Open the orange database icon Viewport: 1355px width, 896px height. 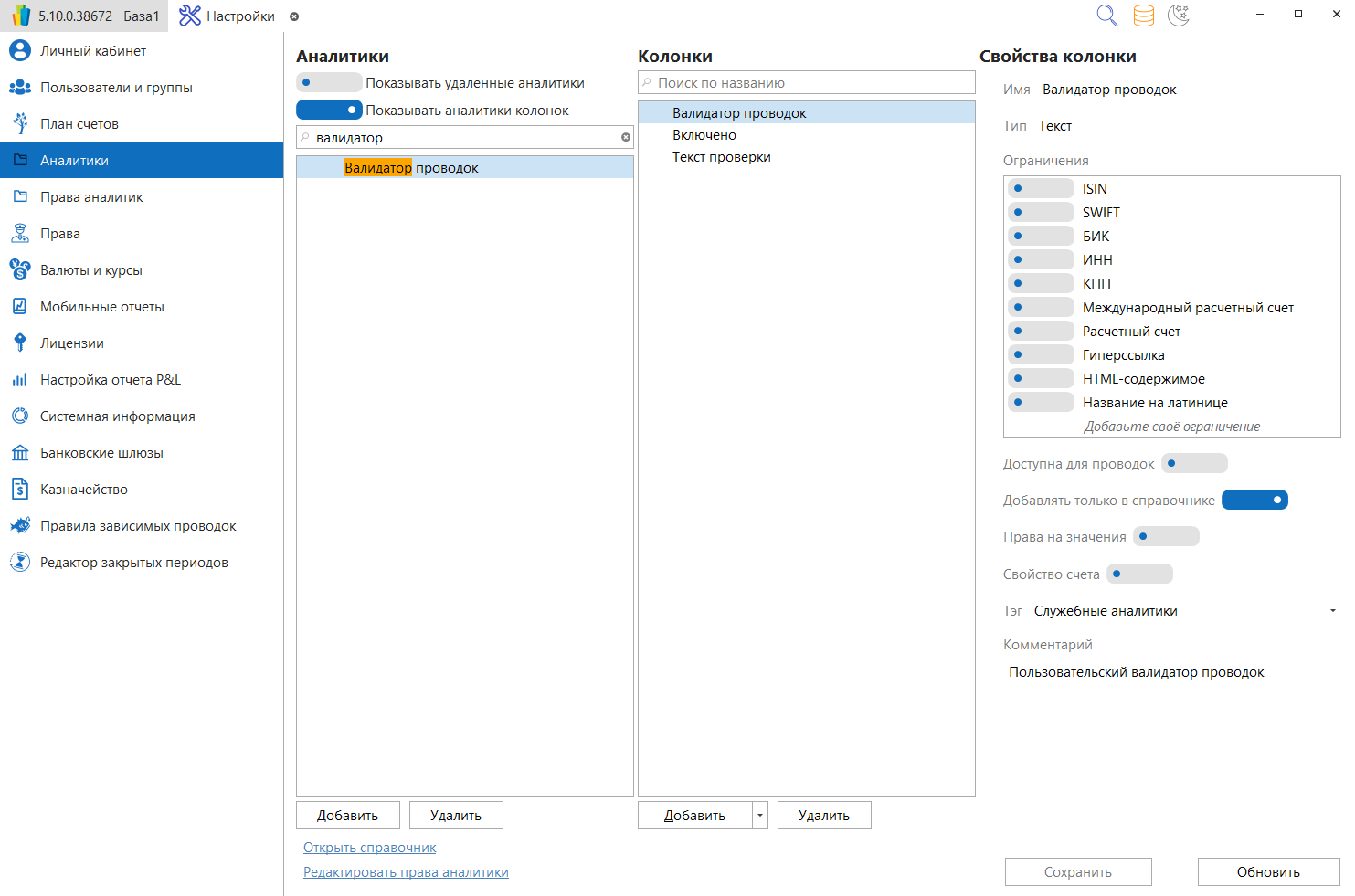(x=1143, y=16)
